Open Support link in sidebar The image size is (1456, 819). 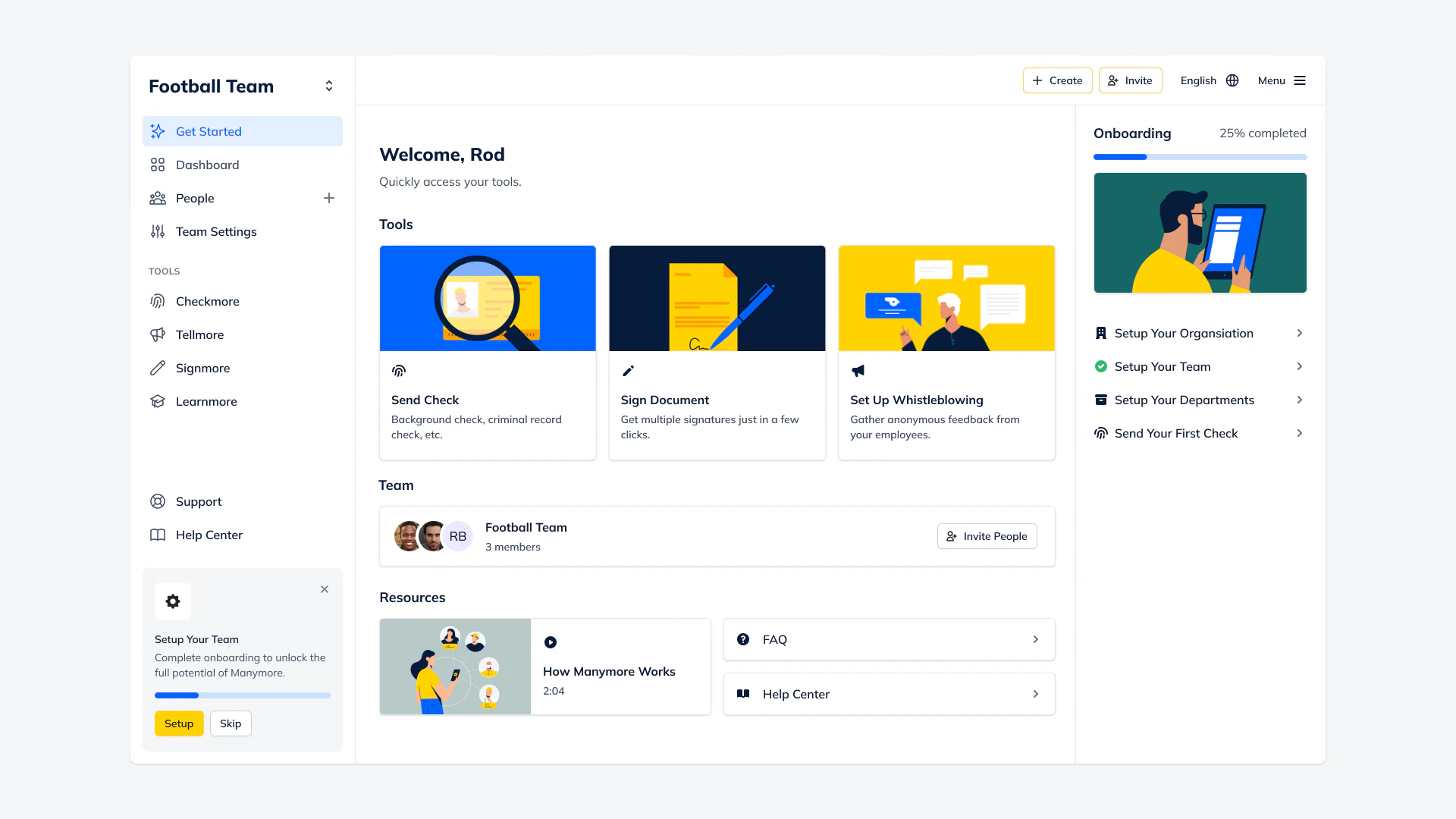(x=243, y=501)
